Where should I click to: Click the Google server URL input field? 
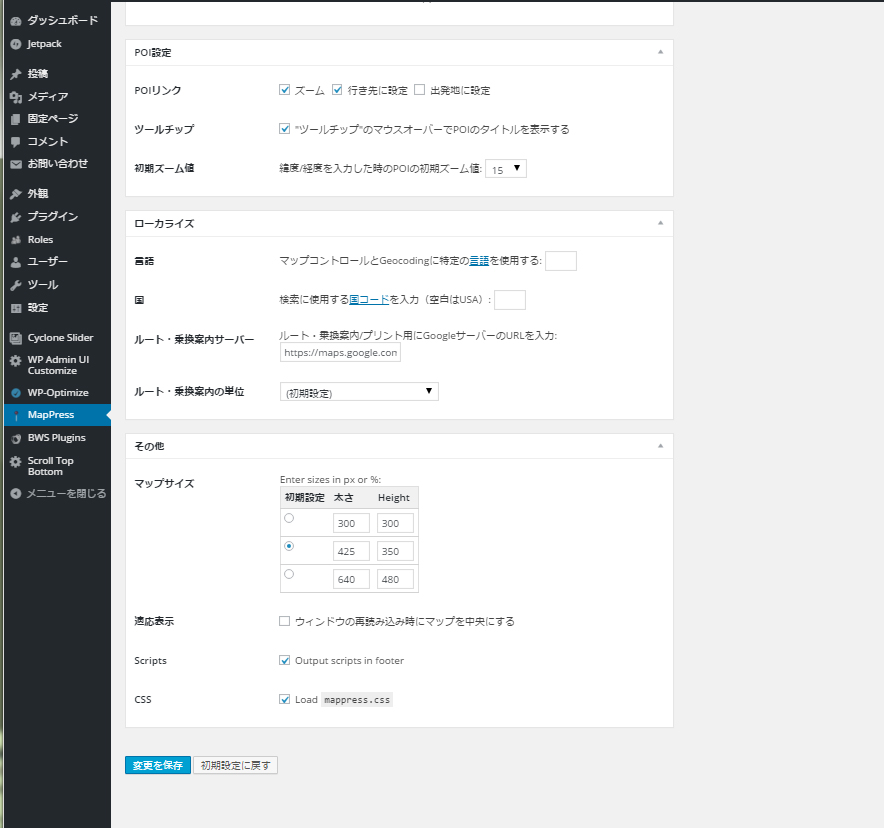pyautogui.click(x=340, y=352)
